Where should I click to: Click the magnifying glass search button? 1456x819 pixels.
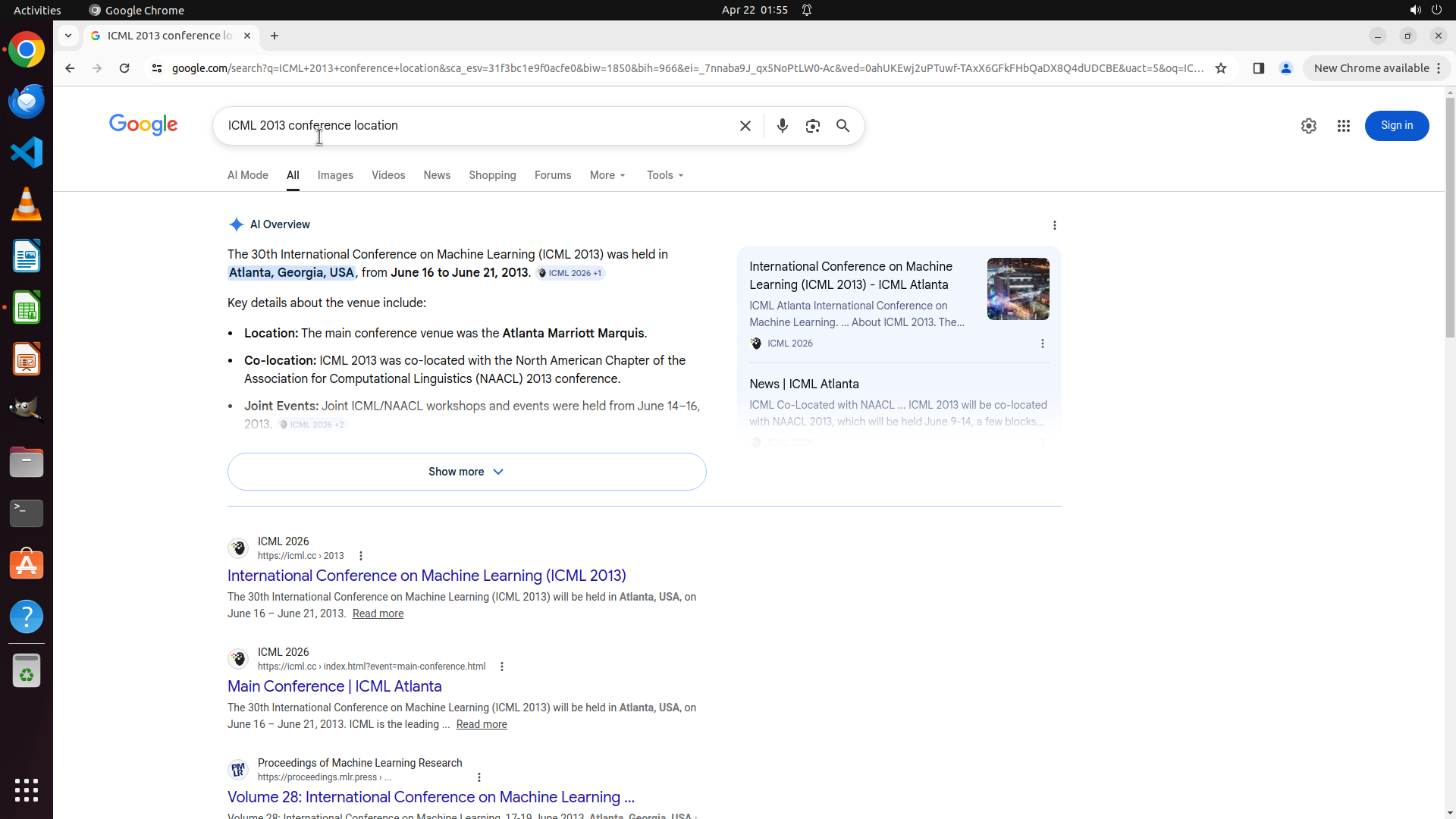tap(843, 126)
